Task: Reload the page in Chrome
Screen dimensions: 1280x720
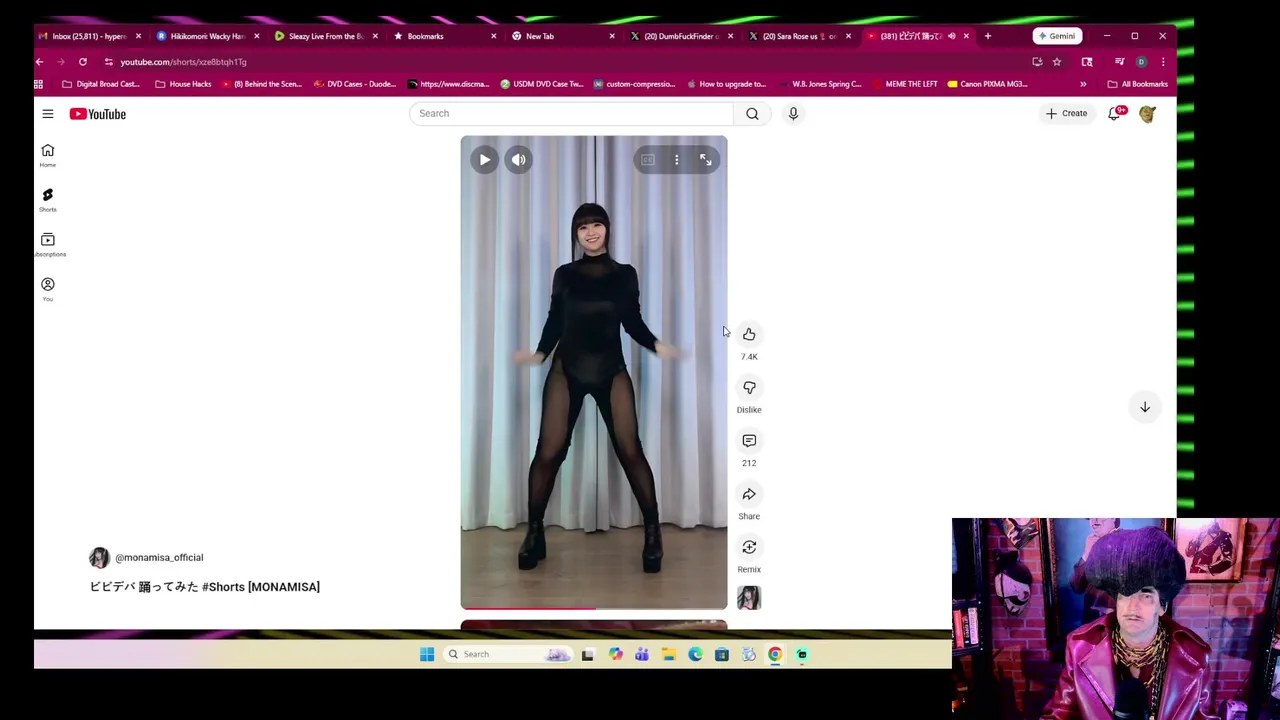Action: (83, 62)
